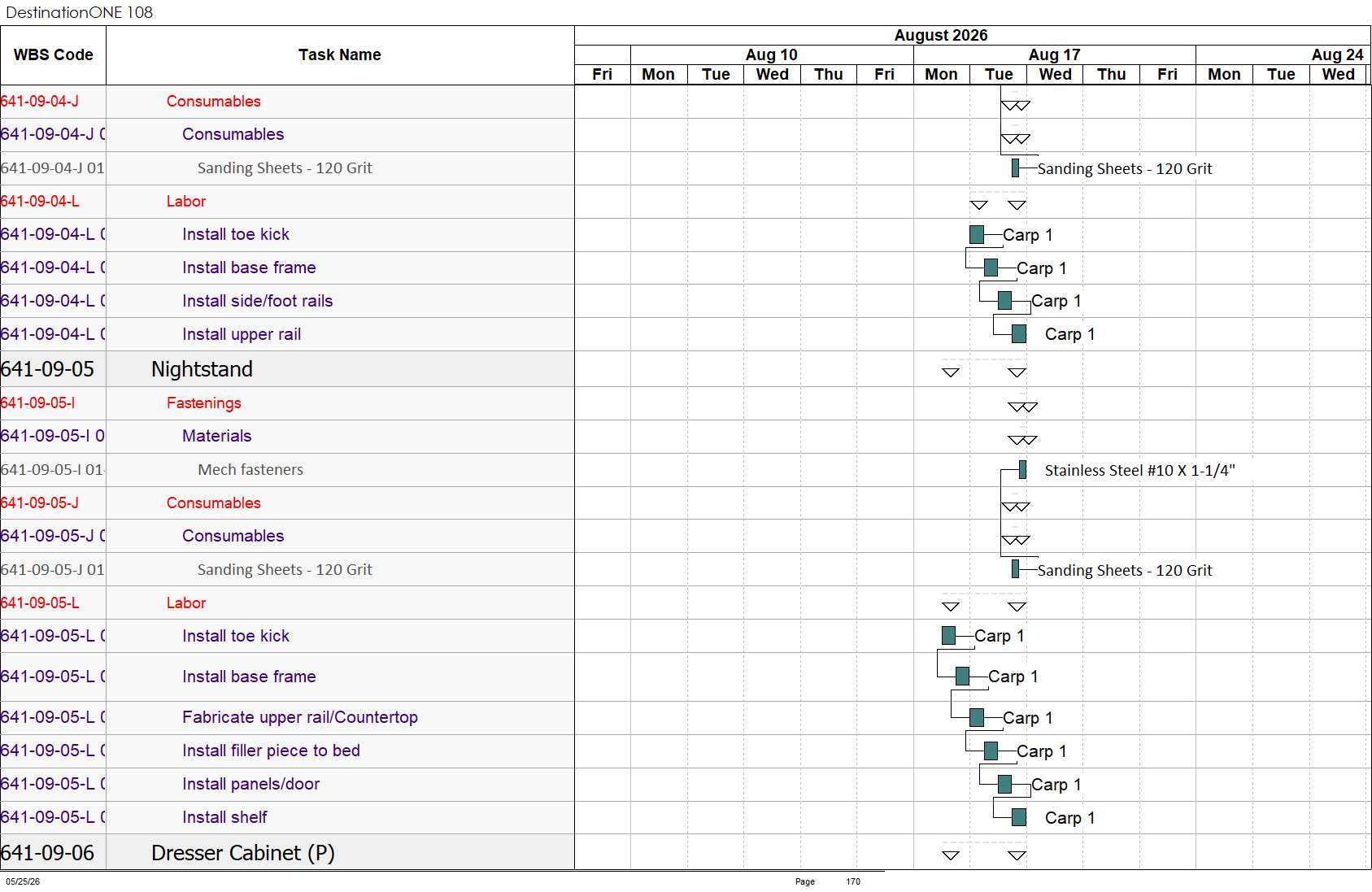The width and height of the screenshot is (1372, 892).
Task: Click the red WBS code 641-09-05-I
Action: coord(38,403)
